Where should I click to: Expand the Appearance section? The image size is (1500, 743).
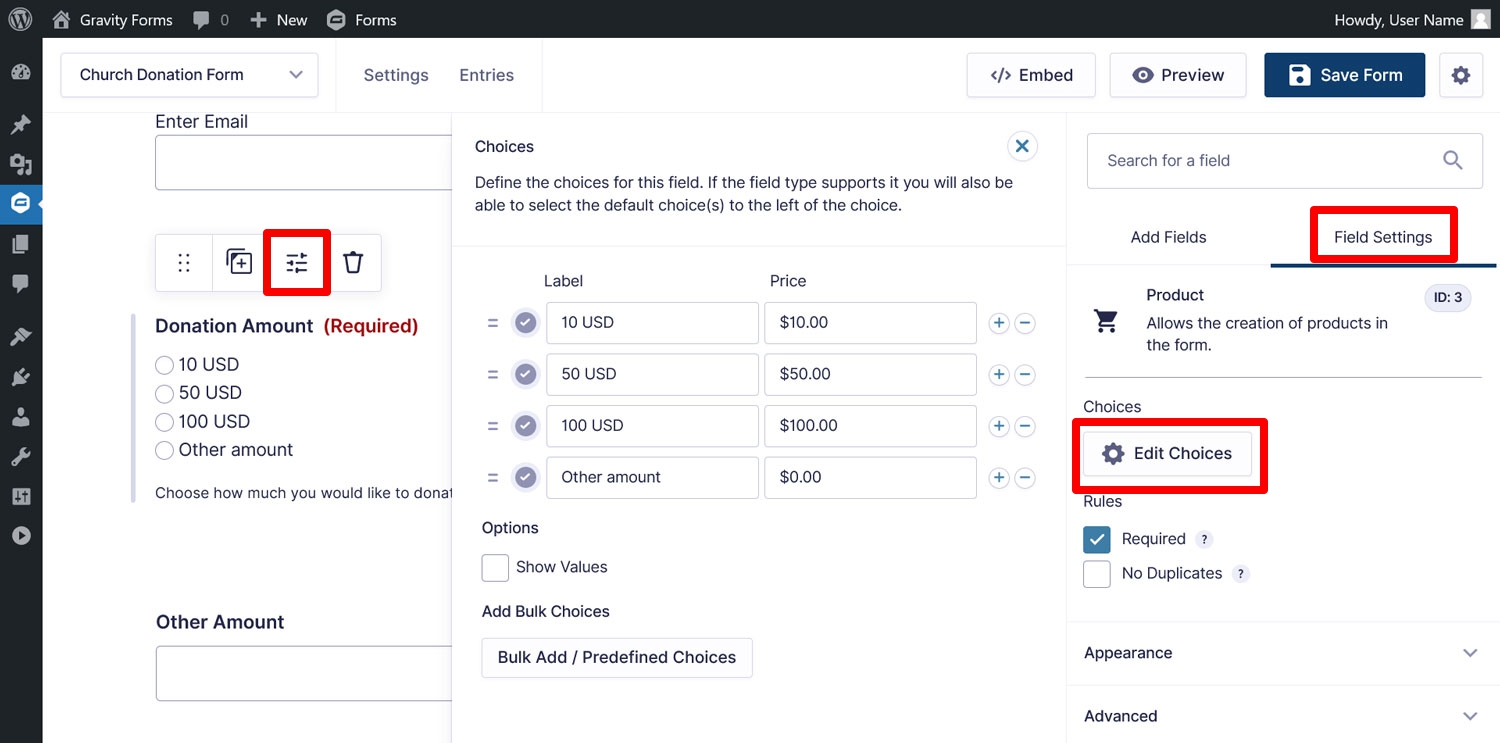coord(1281,653)
